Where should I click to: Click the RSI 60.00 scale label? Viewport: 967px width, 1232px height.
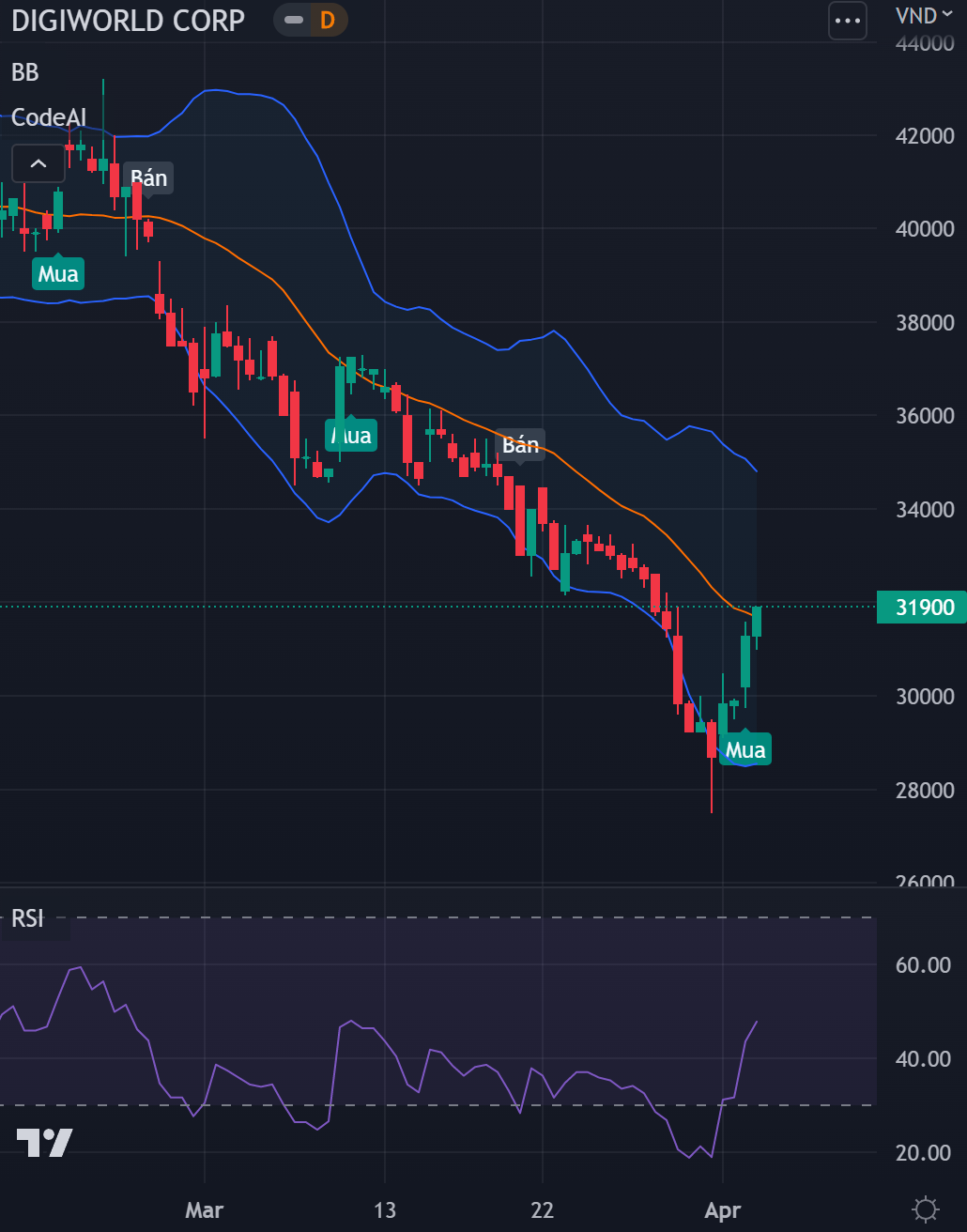point(924,965)
